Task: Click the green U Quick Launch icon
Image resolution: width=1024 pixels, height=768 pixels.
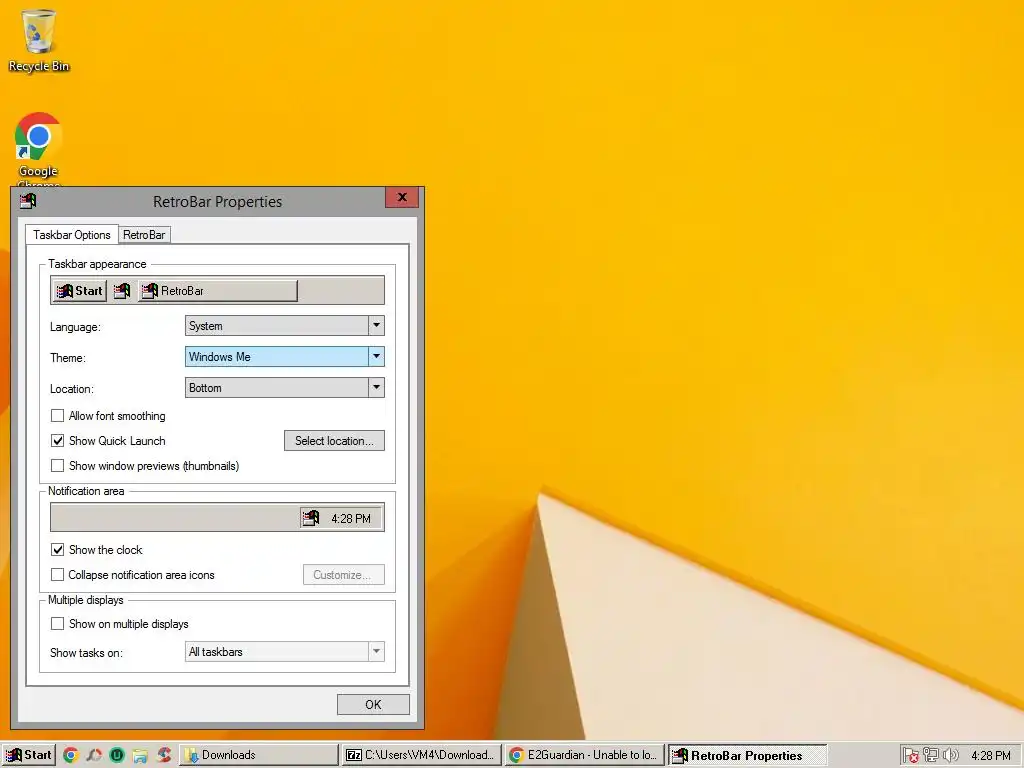Action: point(117,756)
